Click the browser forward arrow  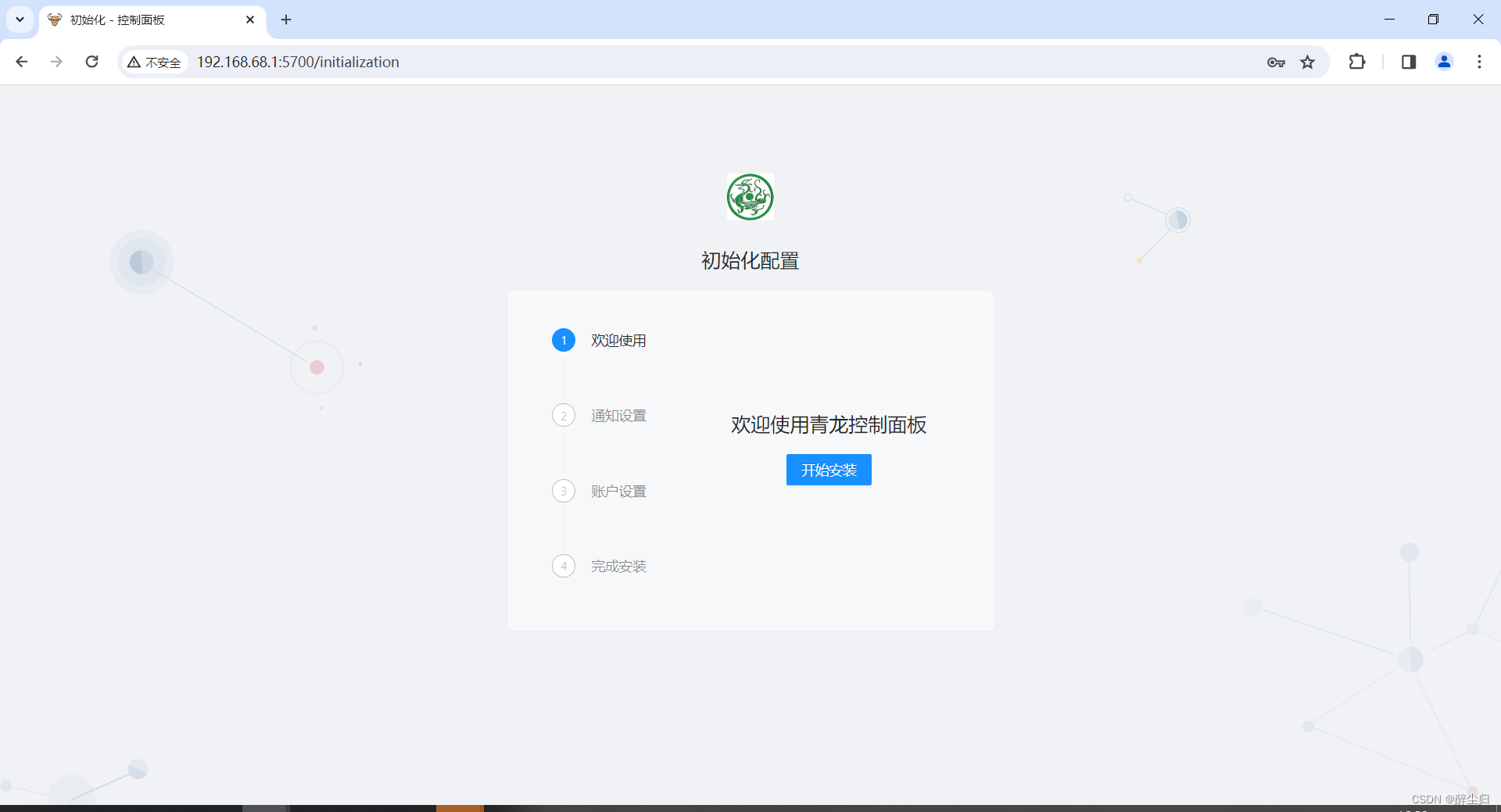tap(56, 62)
